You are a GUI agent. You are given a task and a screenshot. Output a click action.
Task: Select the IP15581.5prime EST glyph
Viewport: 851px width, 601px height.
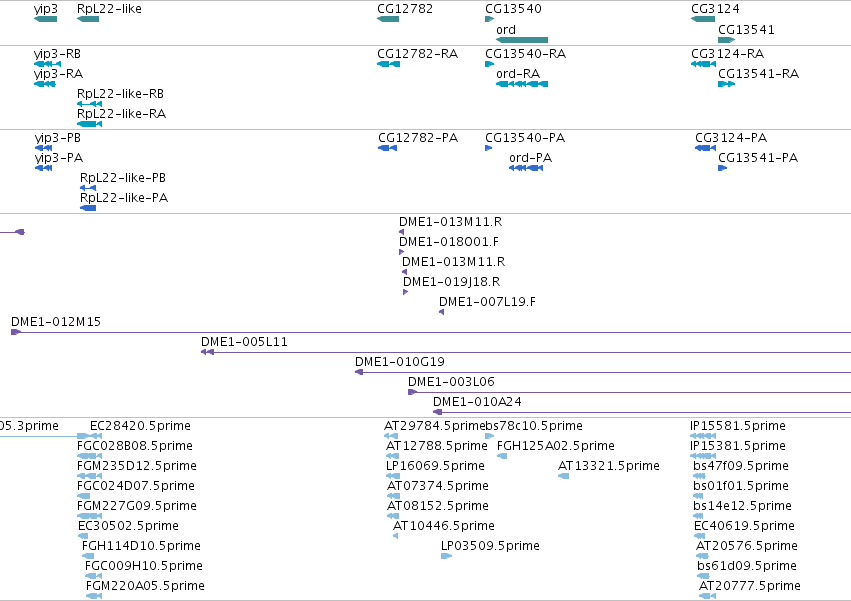point(703,436)
